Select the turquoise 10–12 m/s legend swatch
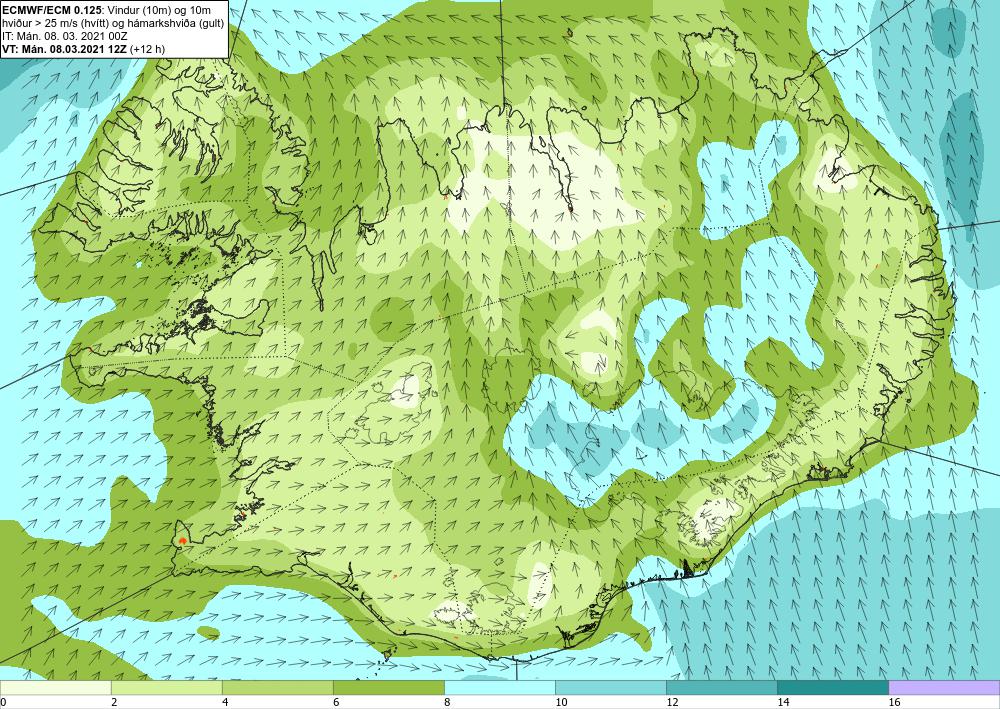The width and height of the screenshot is (1000, 709). pos(611,687)
